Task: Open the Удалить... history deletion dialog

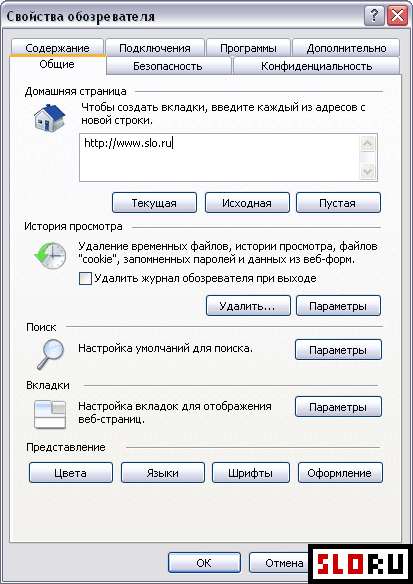Action: click(248, 306)
